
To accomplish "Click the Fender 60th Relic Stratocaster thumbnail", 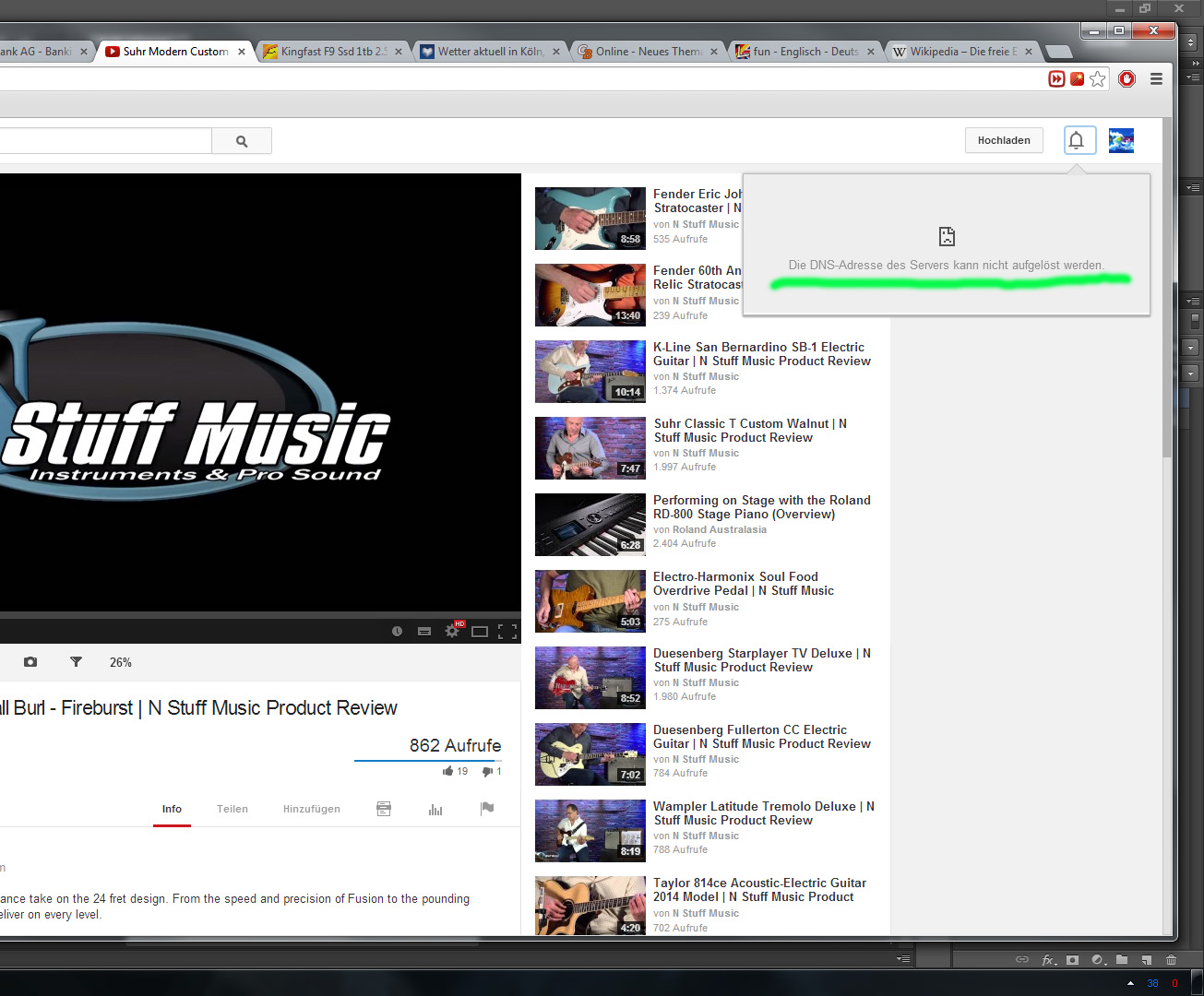I will click(x=590, y=295).
